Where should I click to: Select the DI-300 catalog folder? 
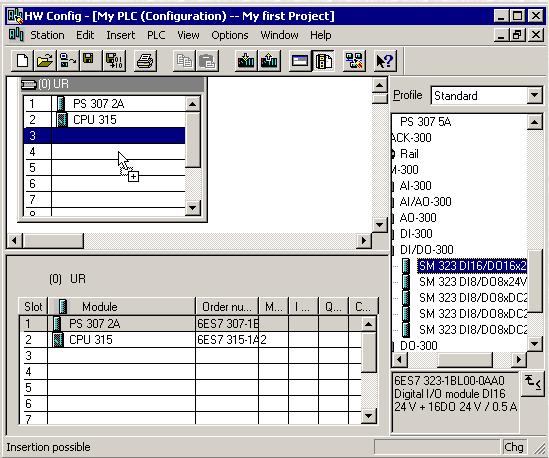416,234
